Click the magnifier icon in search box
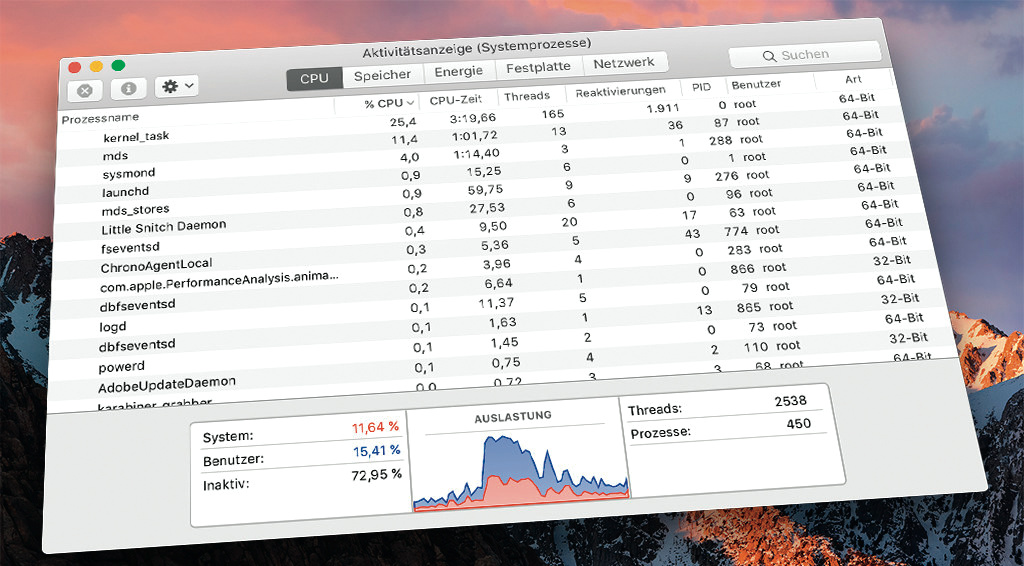 click(768, 56)
